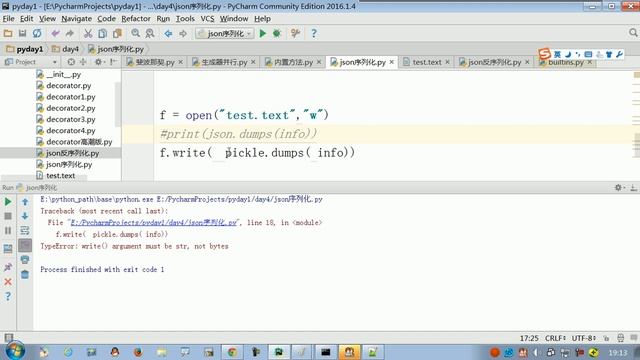The width and height of the screenshot is (640, 360).
Task: Paste from clipboard via the toolbar icon
Action: 117,33
